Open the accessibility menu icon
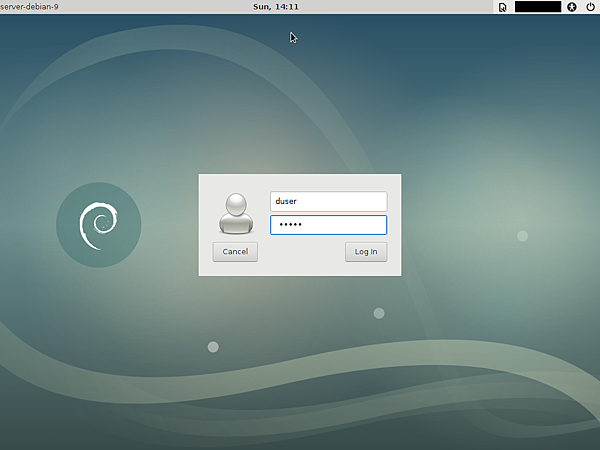 pos(572,7)
